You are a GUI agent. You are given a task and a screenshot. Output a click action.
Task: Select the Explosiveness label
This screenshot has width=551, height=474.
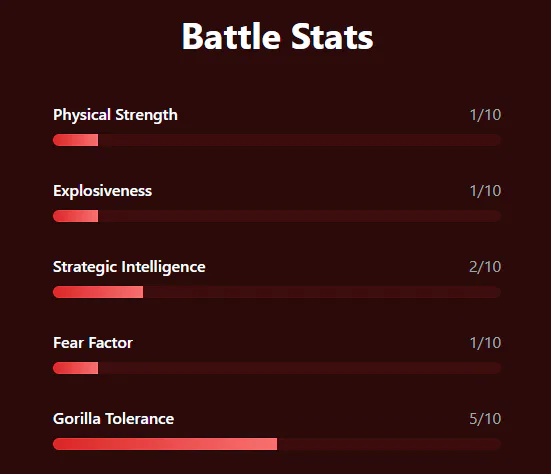click(x=102, y=191)
